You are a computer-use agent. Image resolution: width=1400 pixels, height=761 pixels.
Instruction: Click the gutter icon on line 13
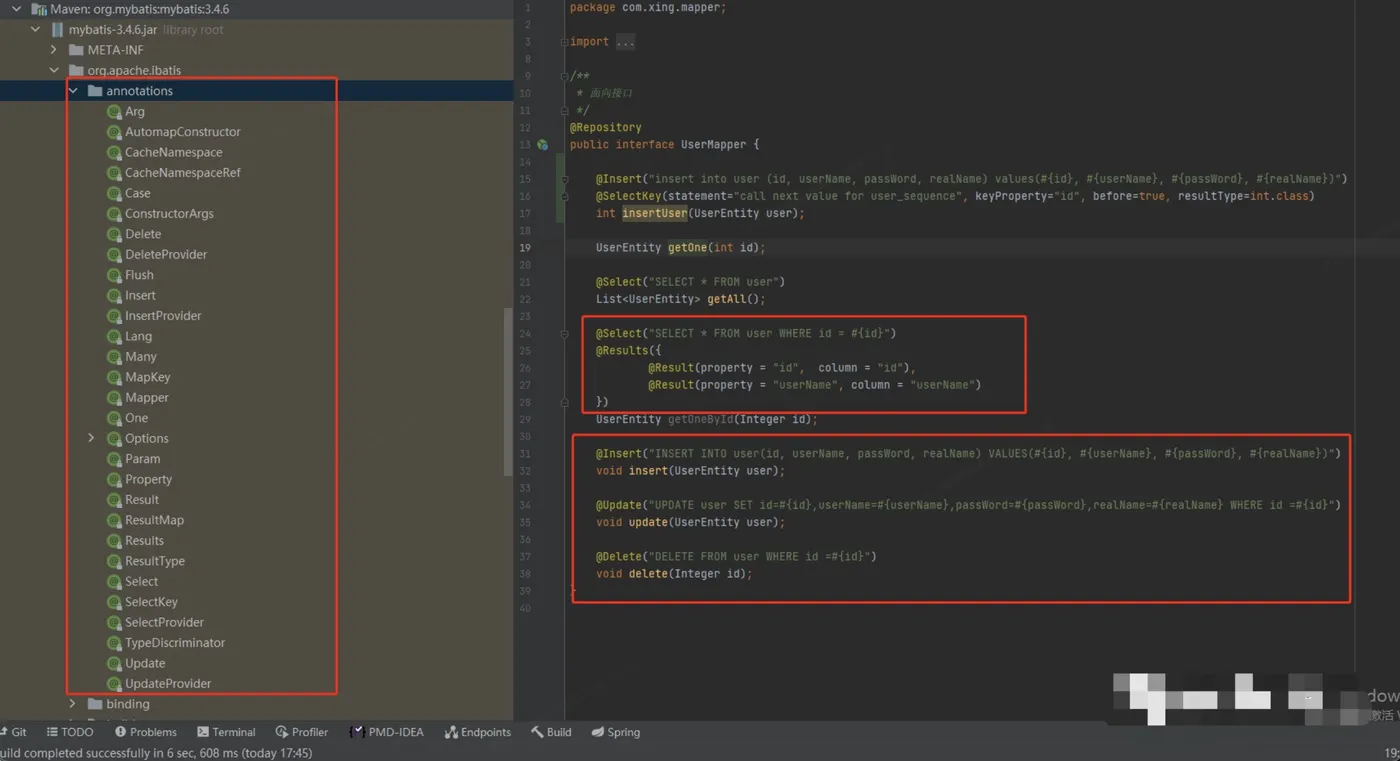pyautogui.click(x=542, y=145)
